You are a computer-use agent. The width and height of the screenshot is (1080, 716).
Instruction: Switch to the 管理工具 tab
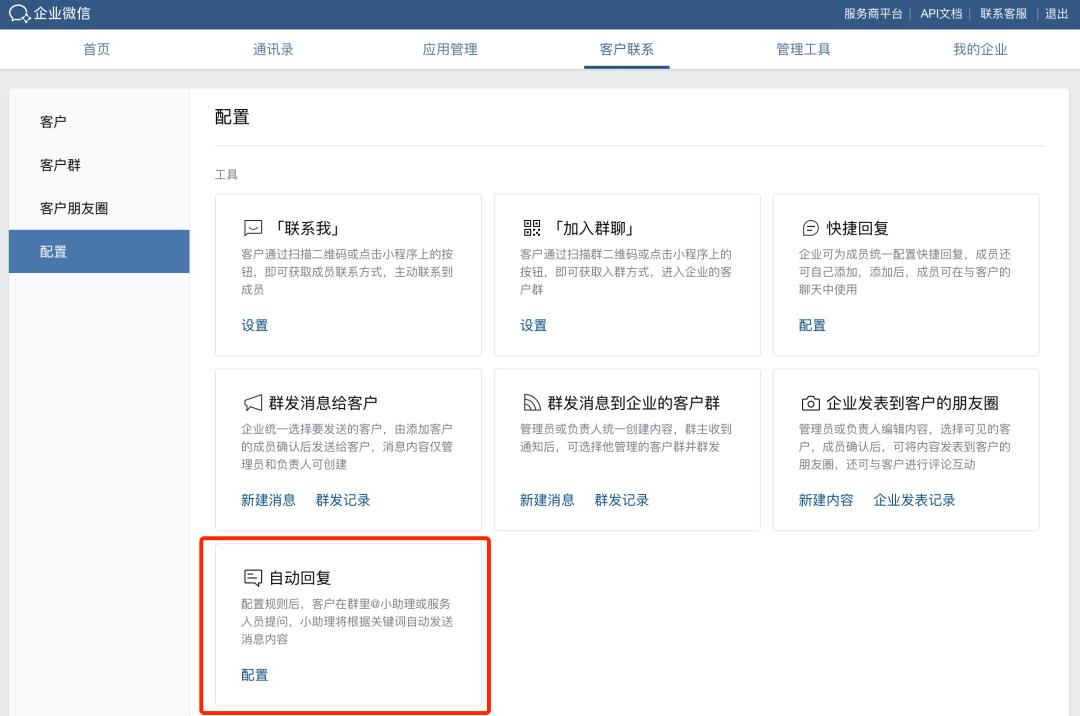pos(802,48)
